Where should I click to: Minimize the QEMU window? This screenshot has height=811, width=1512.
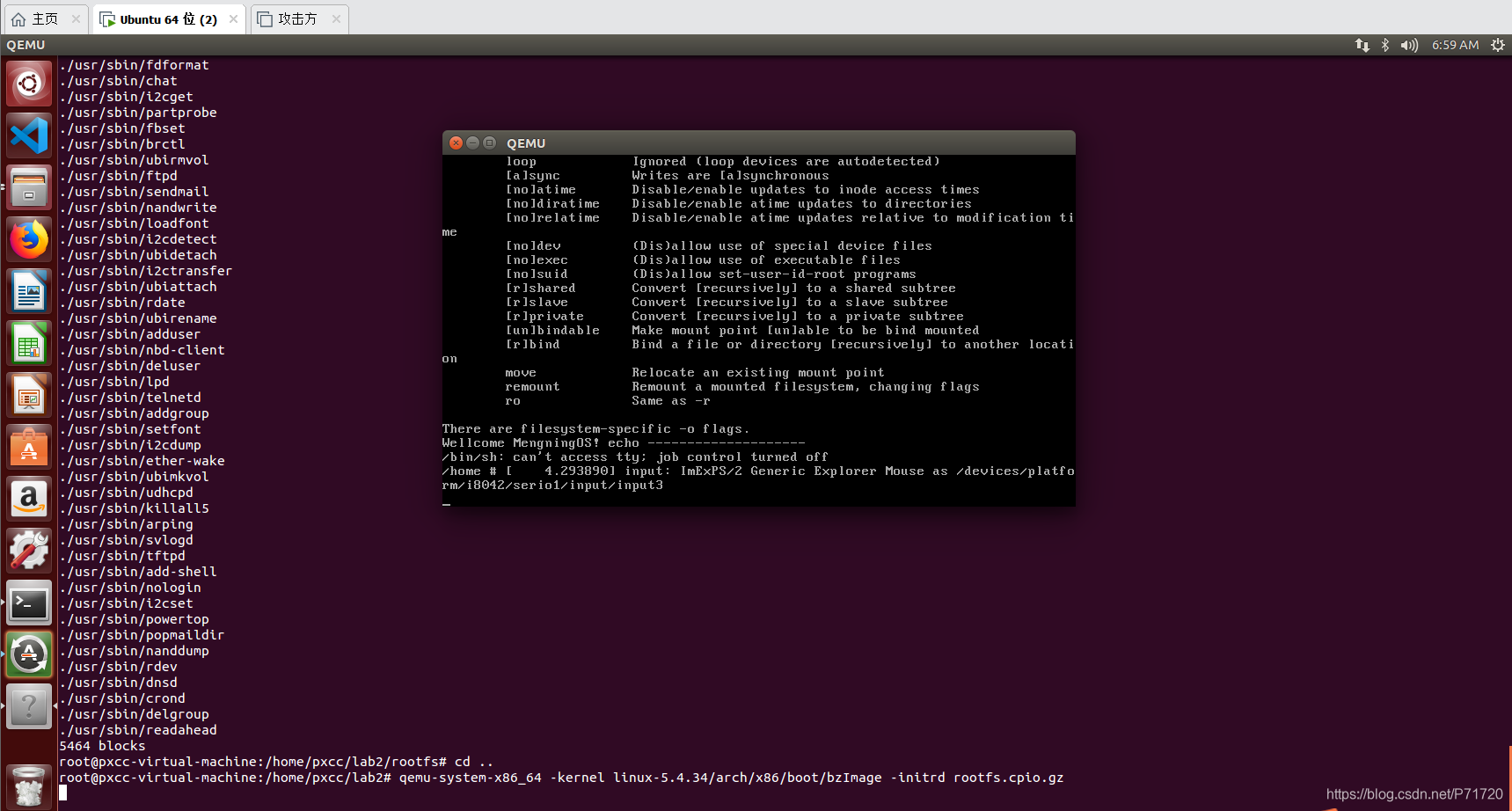[472, 142]
